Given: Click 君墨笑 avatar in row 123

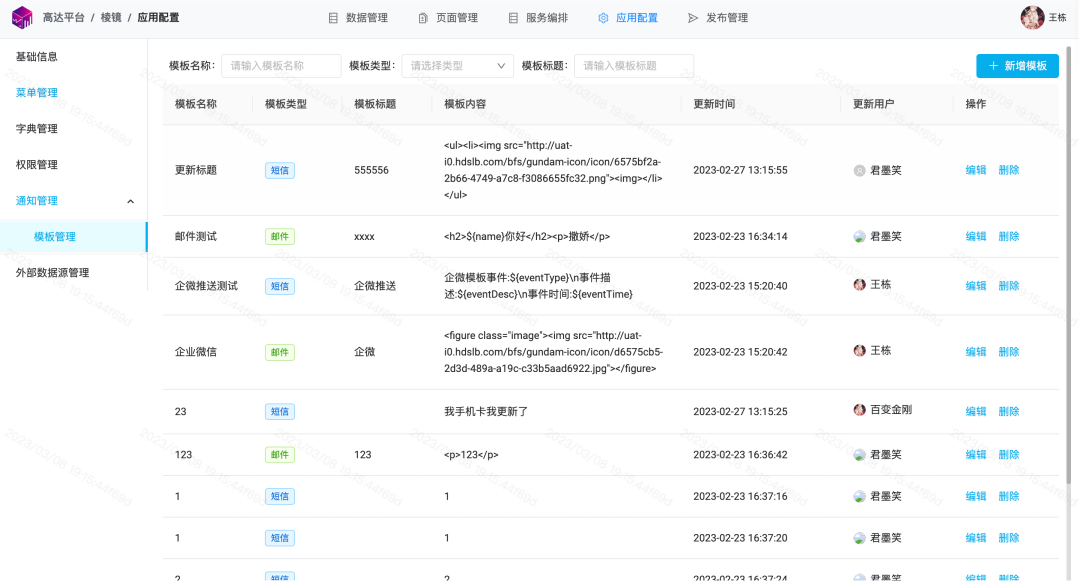Looking at the screenshot, I should [860, 455].
